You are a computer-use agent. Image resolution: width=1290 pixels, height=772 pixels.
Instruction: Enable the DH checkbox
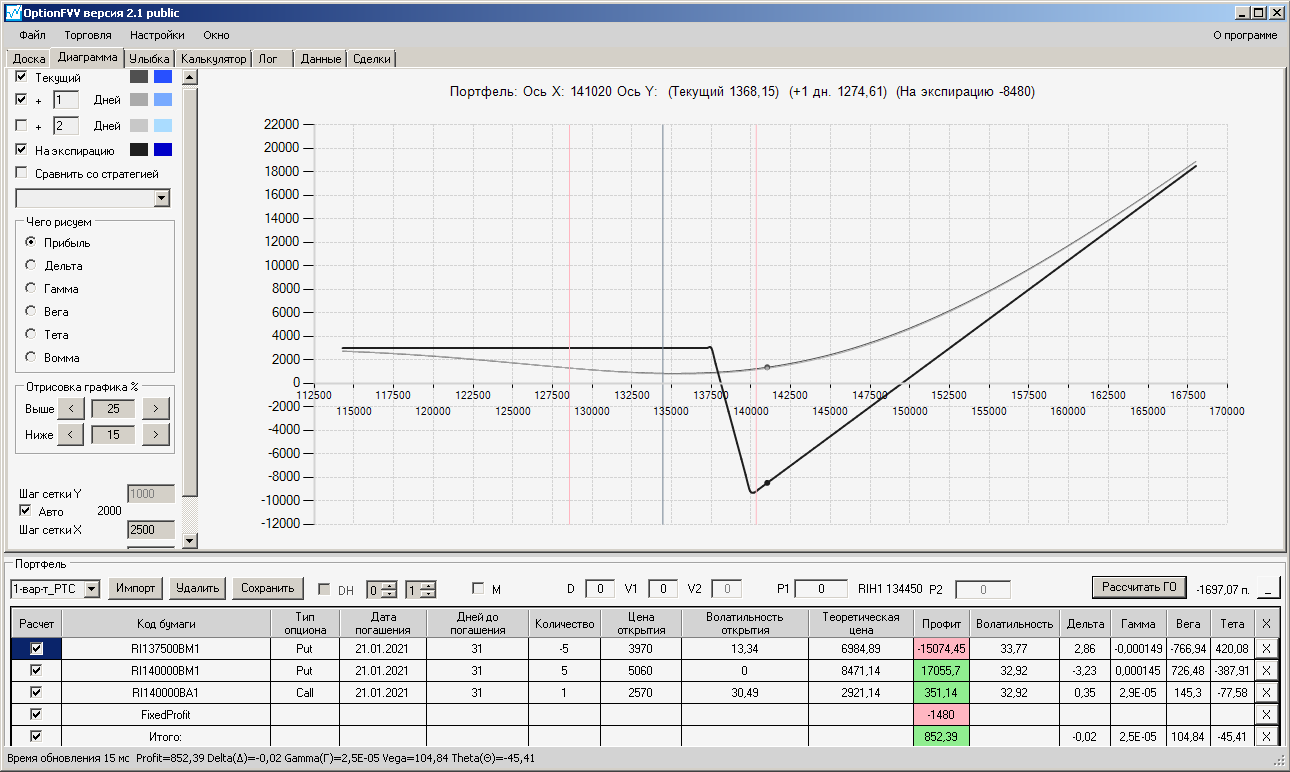pos(324,589)
